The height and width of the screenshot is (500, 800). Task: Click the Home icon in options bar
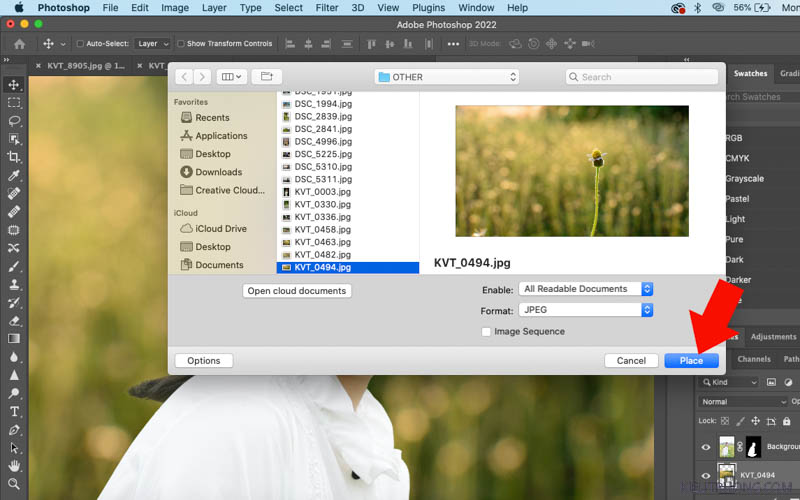[x=19, y=44]
